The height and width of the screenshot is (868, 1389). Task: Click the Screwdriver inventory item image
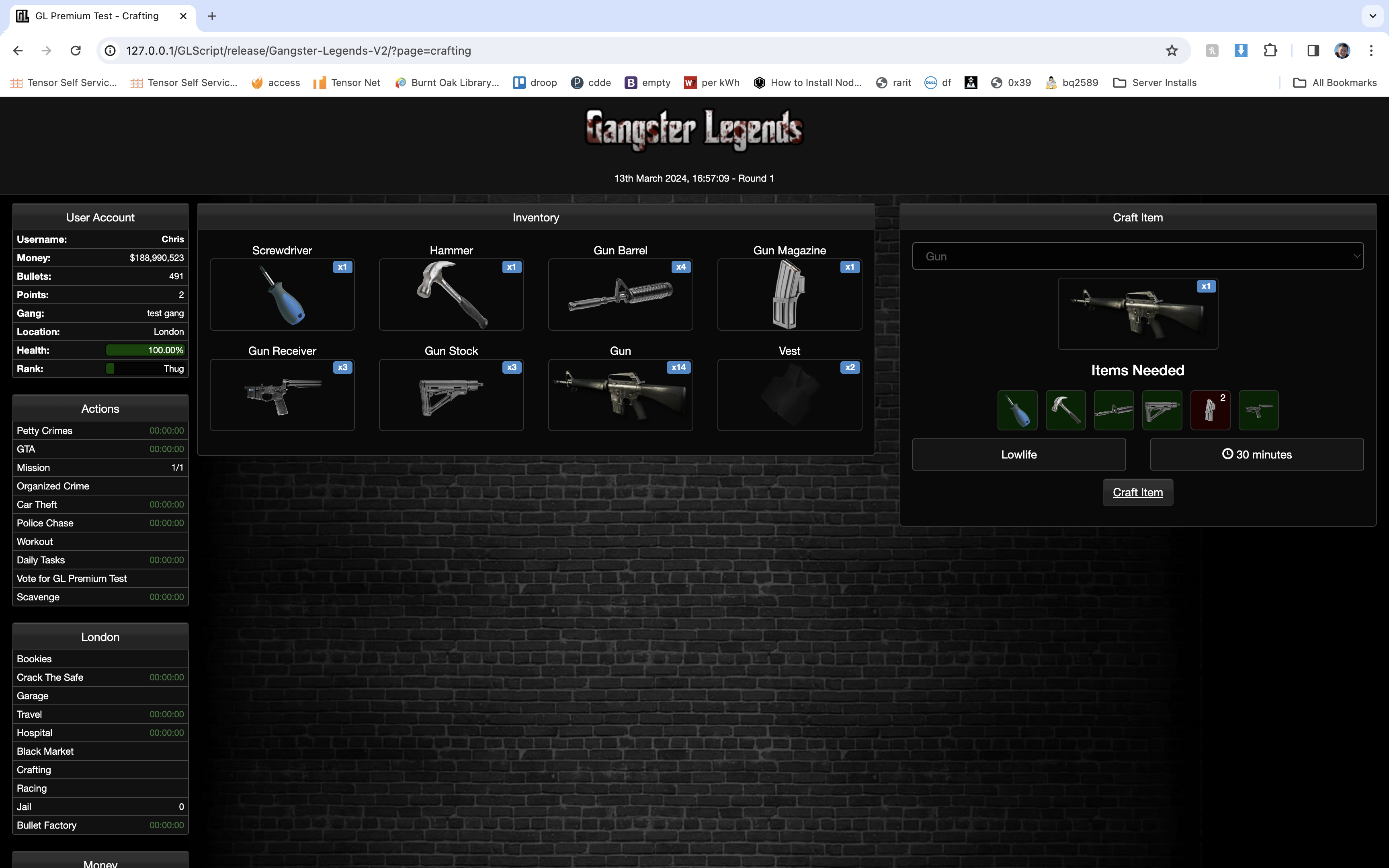282,295
